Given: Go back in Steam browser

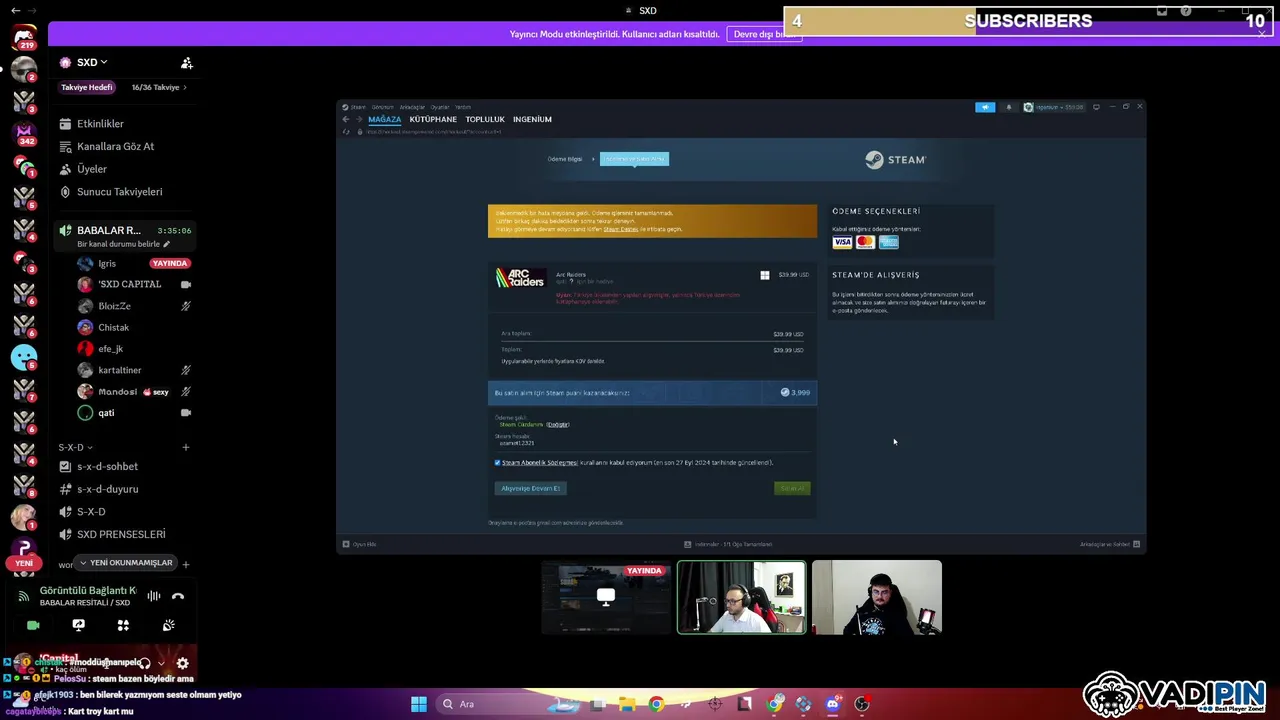Looking at the screenshot, I should [x=346, y=119].
